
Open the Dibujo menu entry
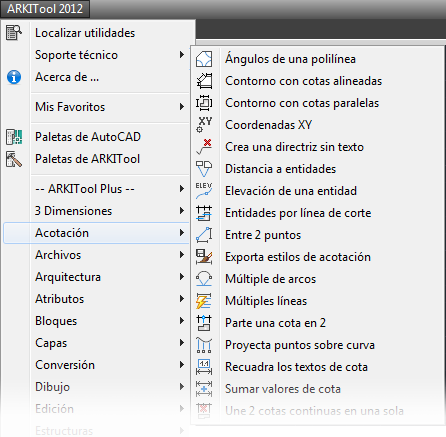tap(53, 387)
